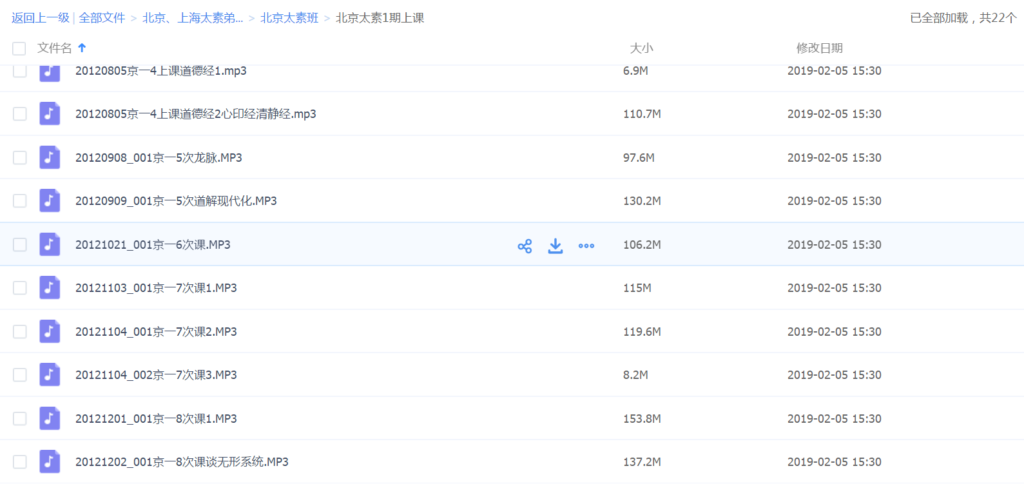Sort by 文件名 using the arrow

coord(82,48)
